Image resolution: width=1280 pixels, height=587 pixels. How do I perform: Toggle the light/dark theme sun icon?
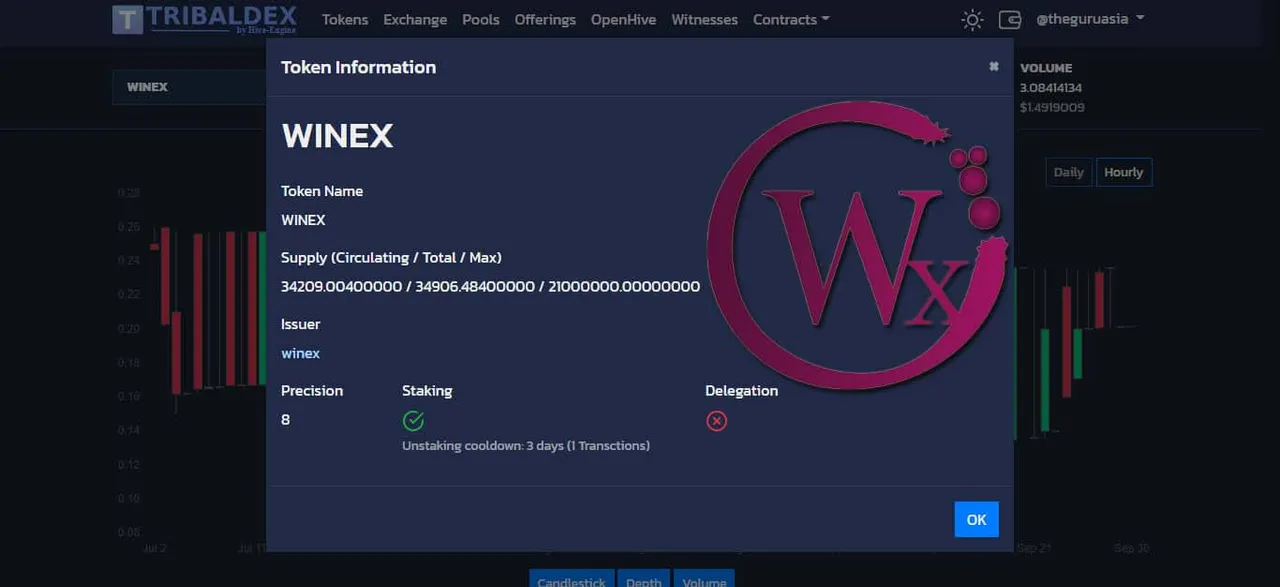(x=971, y=19)
